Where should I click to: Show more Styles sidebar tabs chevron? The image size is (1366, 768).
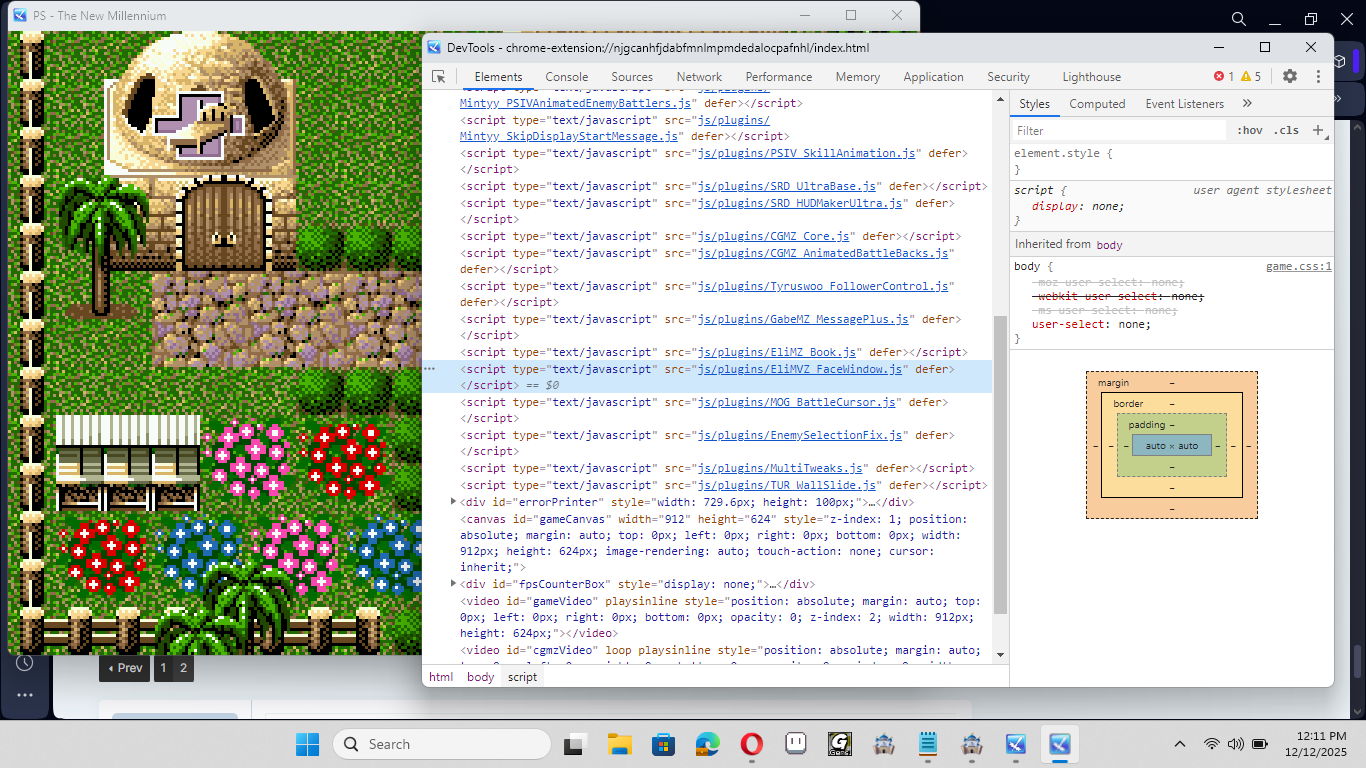pyautogui.click(x=1247, y=103)
